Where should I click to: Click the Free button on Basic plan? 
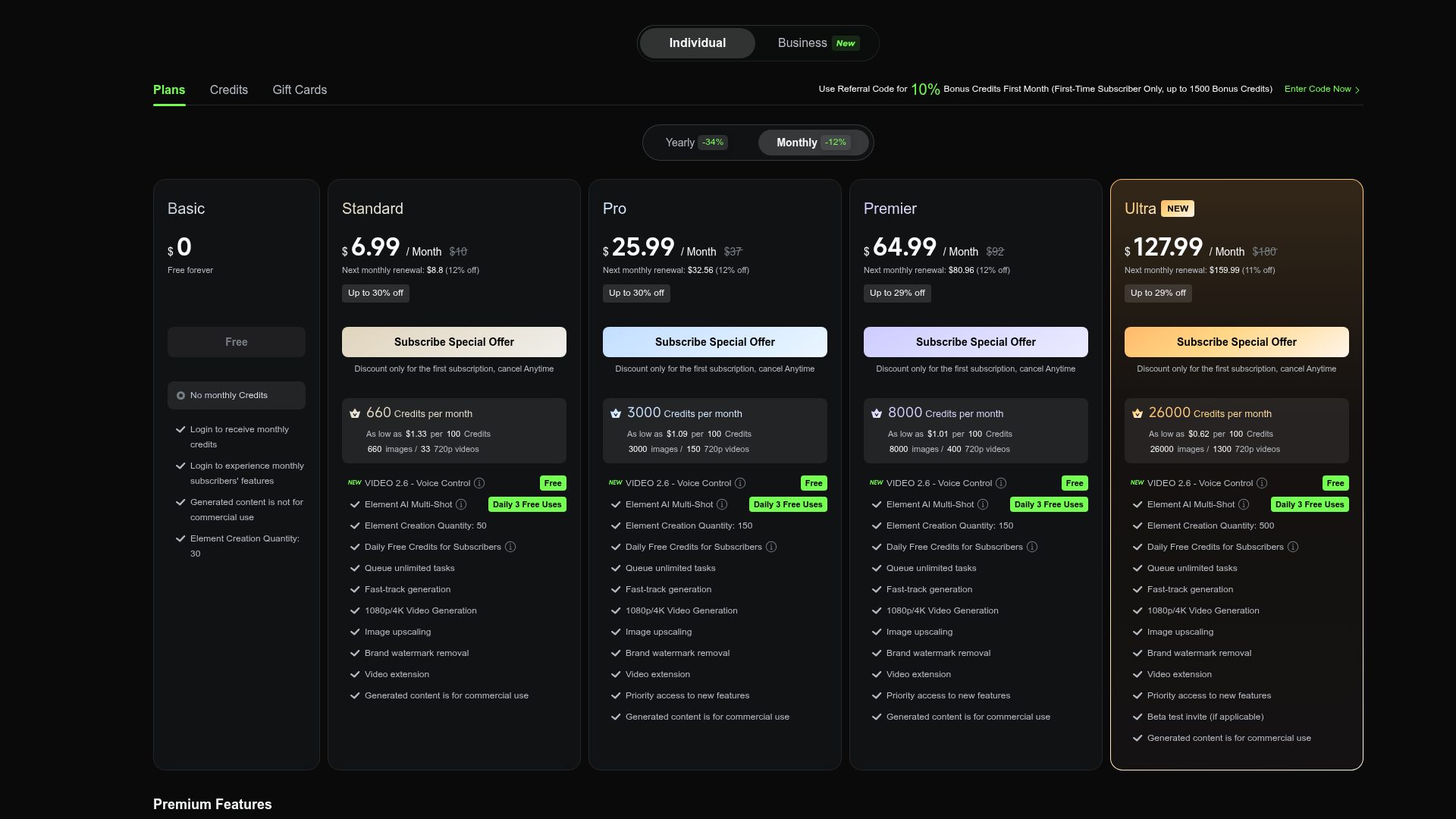(x=237, y=342)
